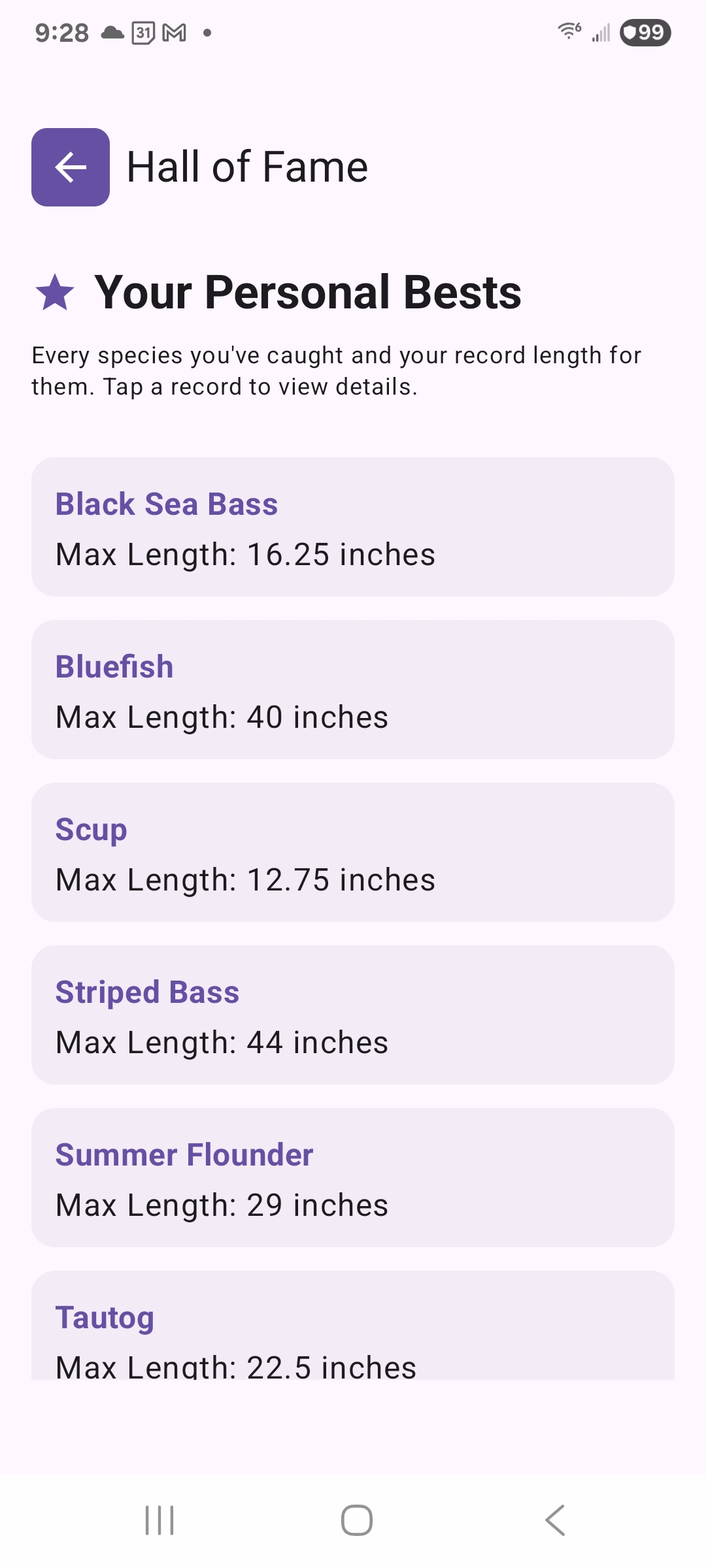Tap the purple star icon

click(x=55, y=292)
